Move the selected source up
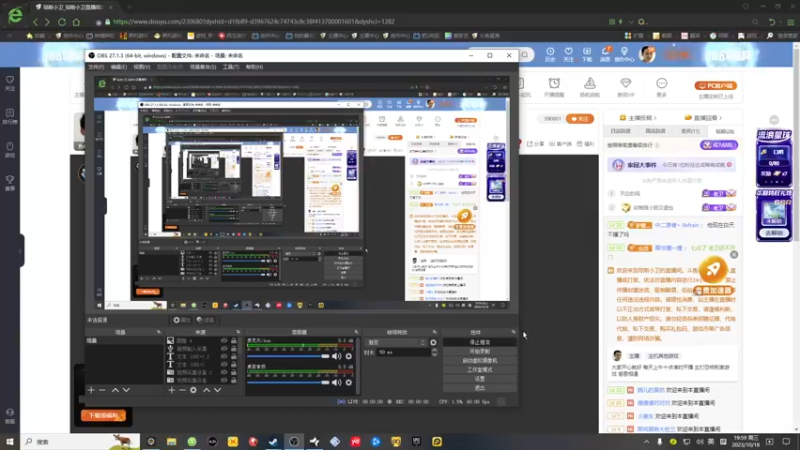800x450 pixels. tap(207, 390)
